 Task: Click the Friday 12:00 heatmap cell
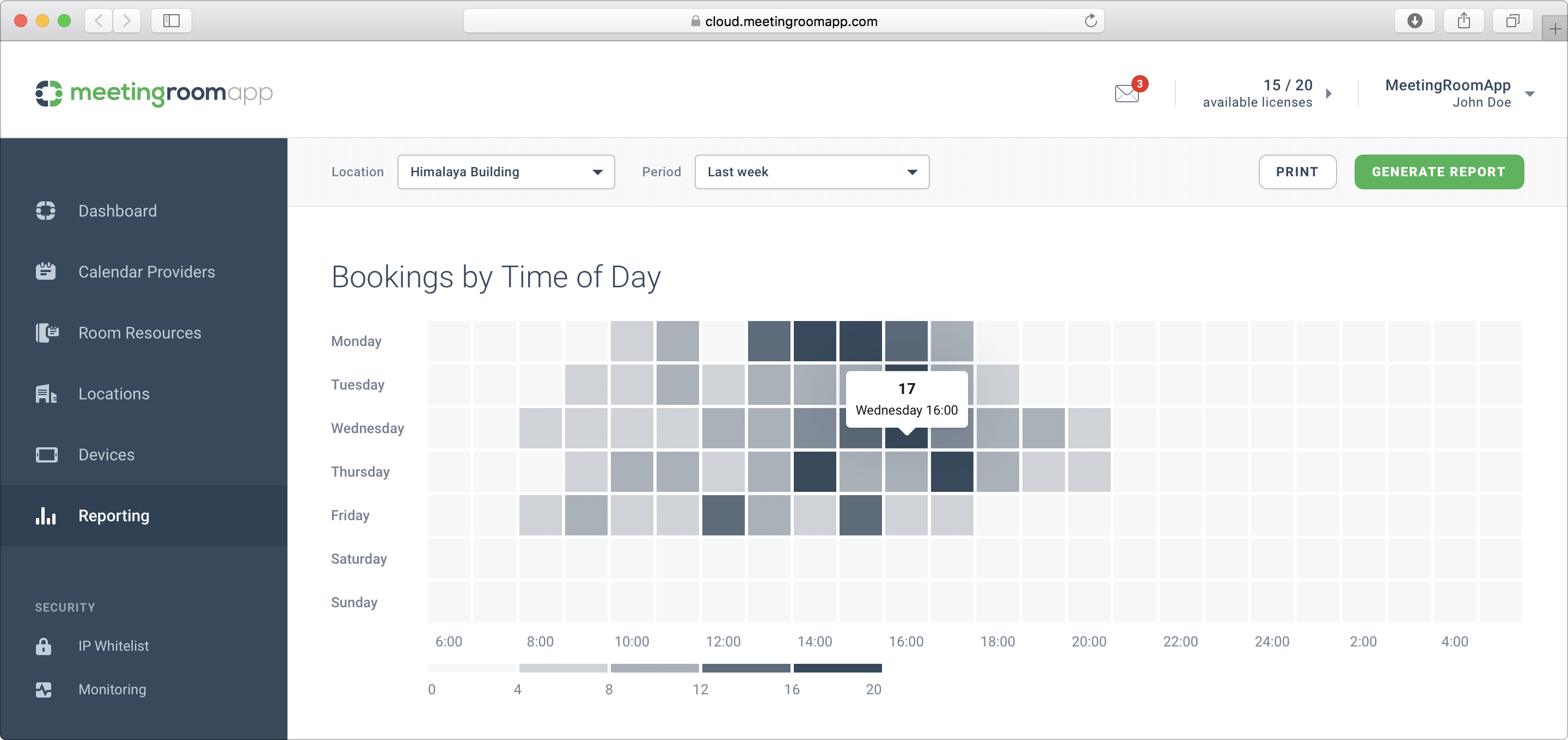(723, 515)
